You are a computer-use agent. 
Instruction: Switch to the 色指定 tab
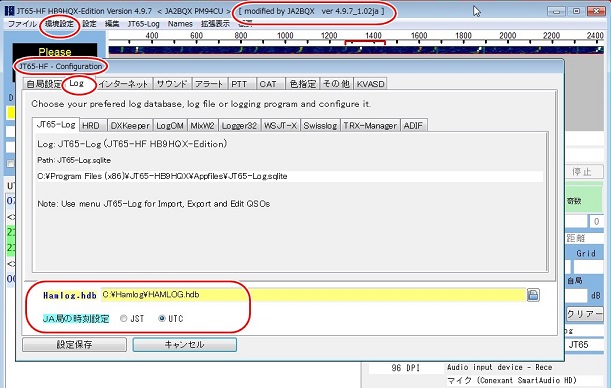303,84
